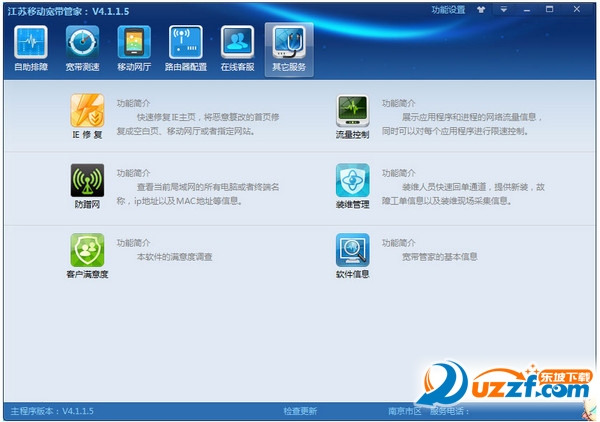Open the 在线客服 online support icon
The width and height of the screenshot is (600, 422).
pos(237,49)
